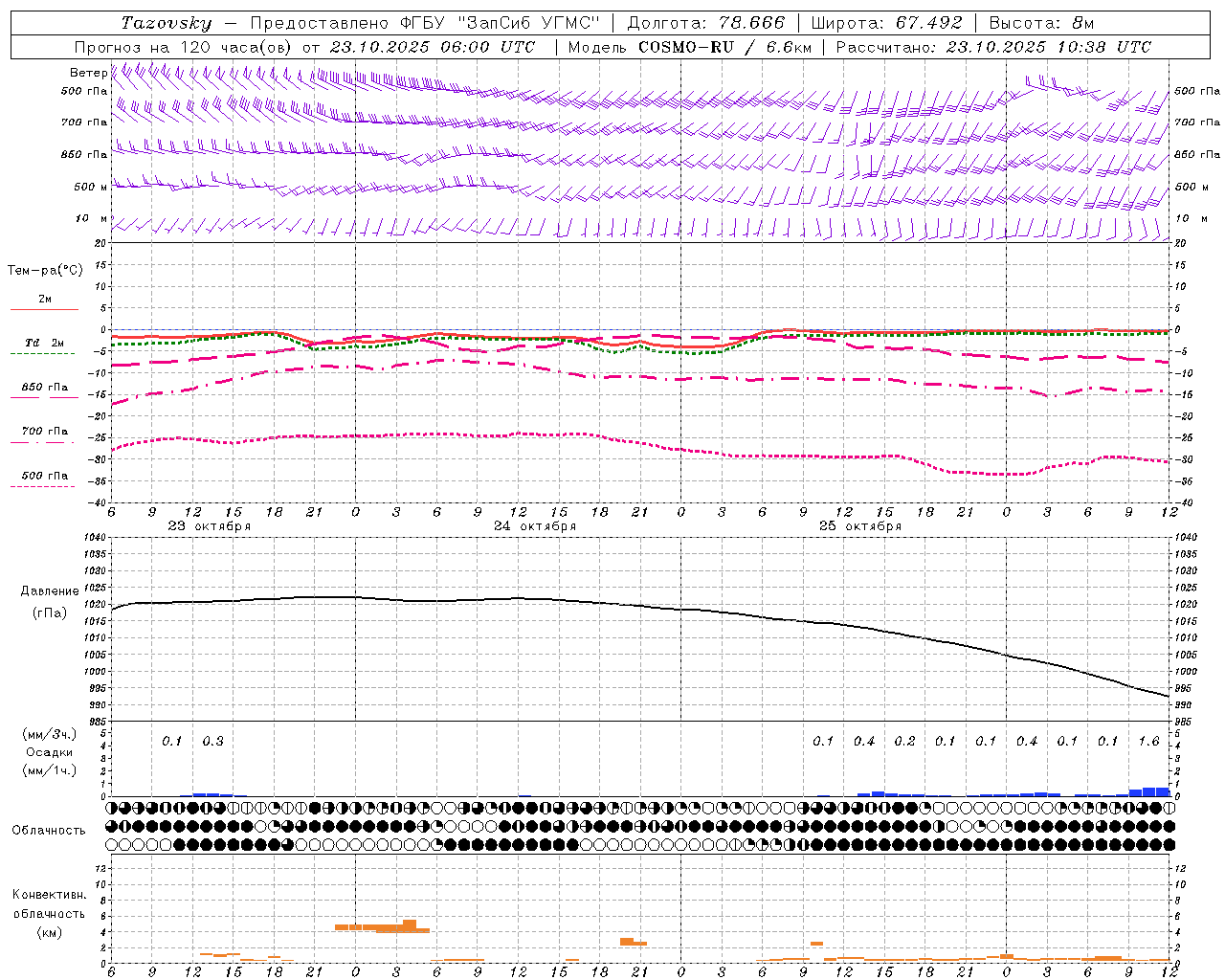Screen dimensions: 1225x980
Task: Click the "(мм/1ч.)" precipitation unit label
Action: point(50,770)
